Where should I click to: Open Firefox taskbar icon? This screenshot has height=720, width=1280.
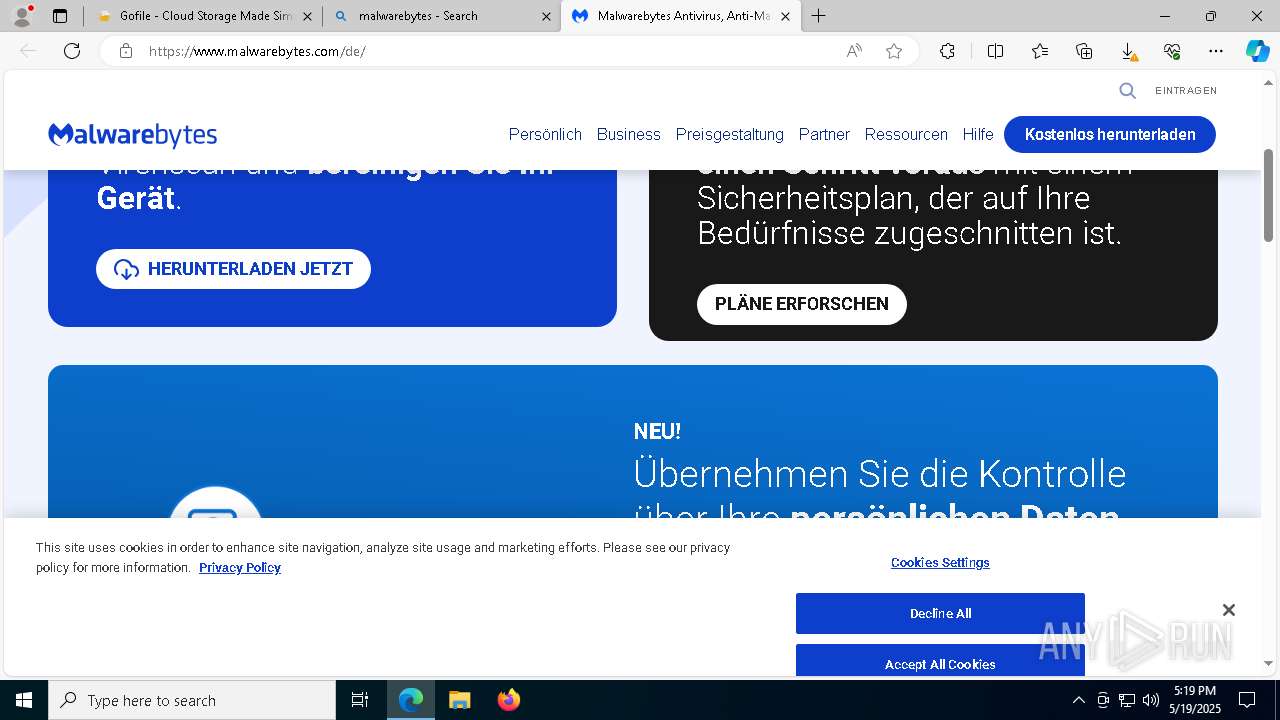click(x=508, y=700)
